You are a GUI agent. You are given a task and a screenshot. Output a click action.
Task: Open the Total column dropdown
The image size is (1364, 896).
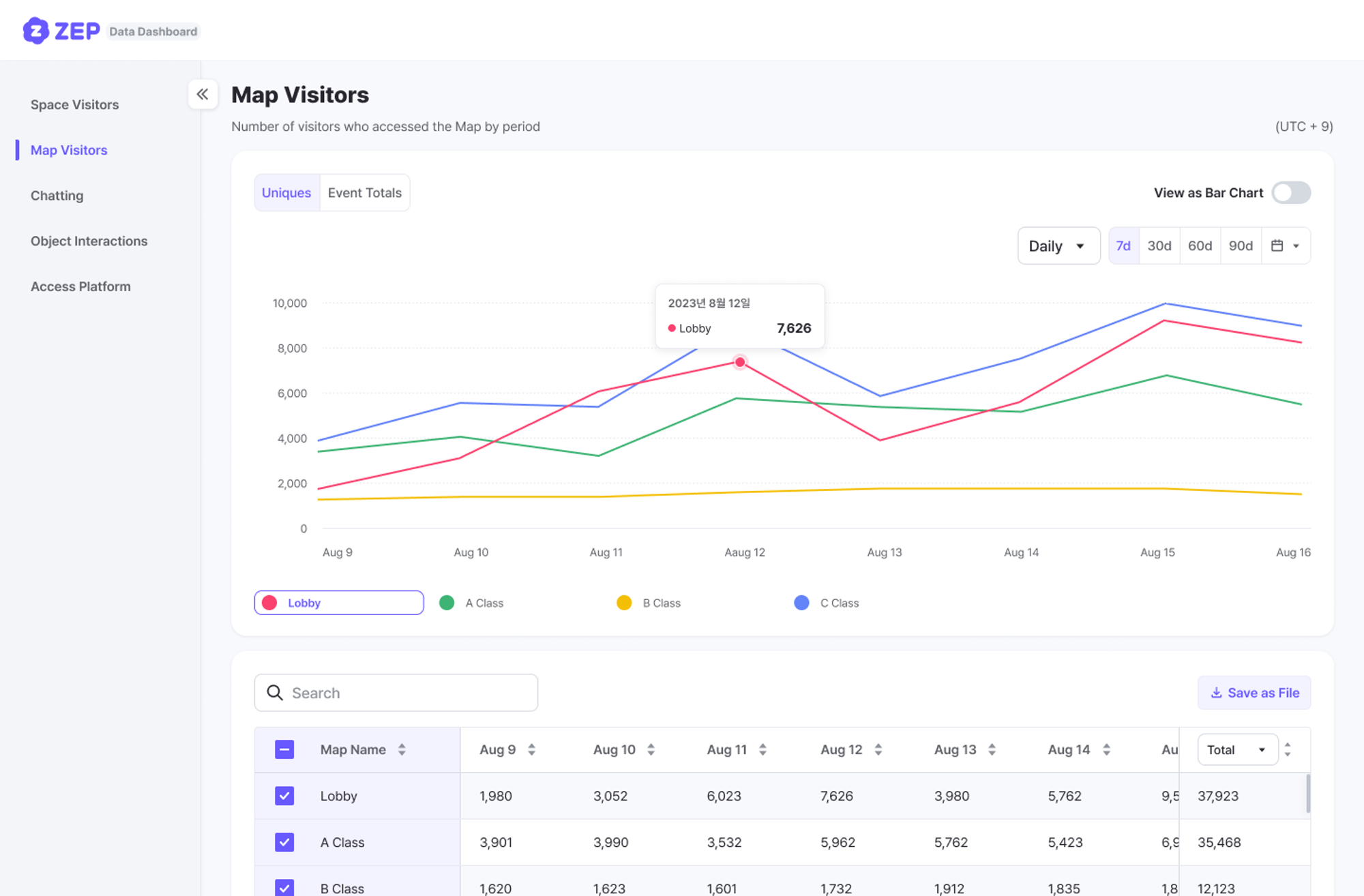1236,749
